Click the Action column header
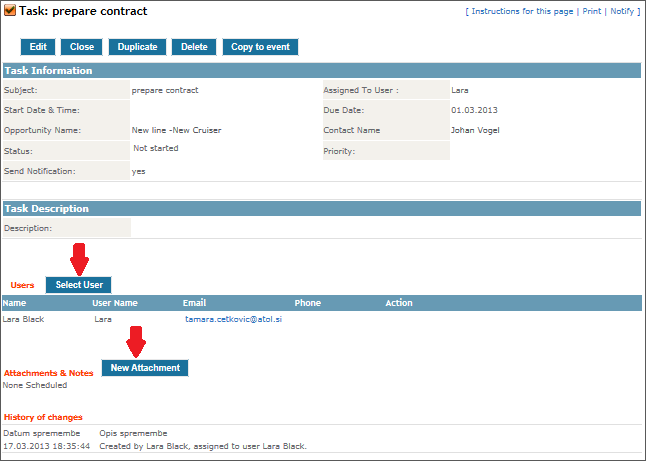The height and width of the screenshot is (461, 646). 399,303
